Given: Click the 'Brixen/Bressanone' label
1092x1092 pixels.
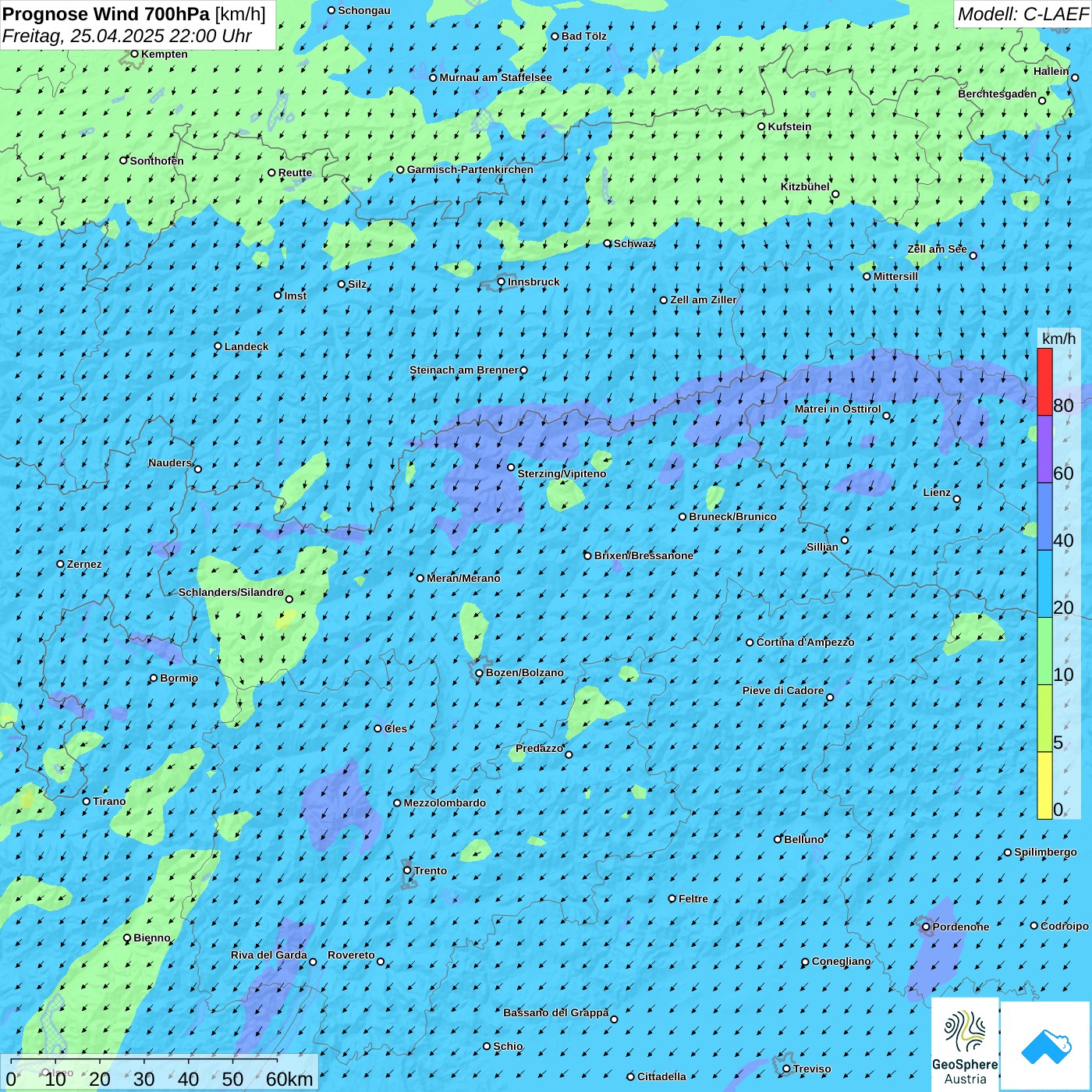Looking at the screenshot, I should 643,555.
